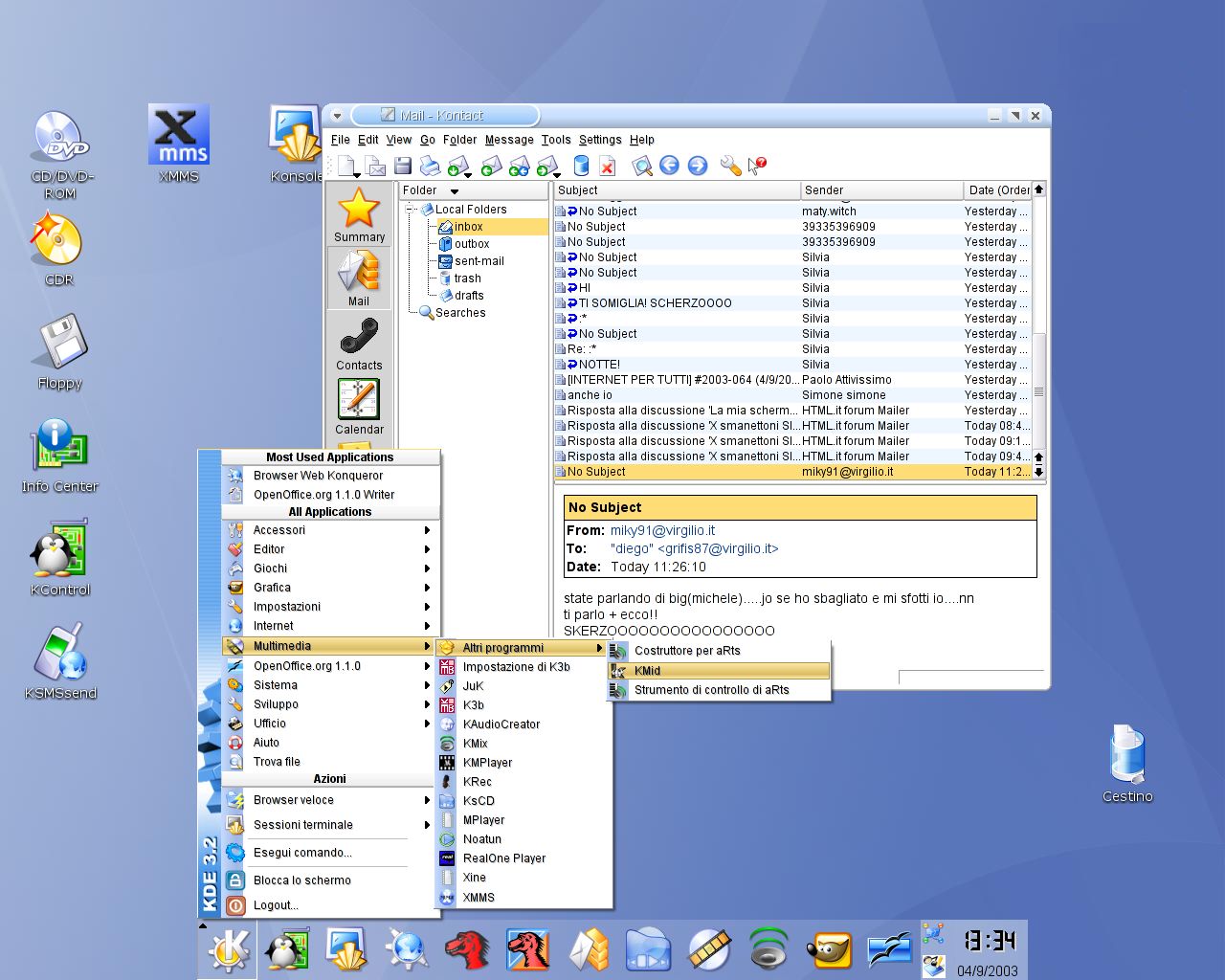Click the grifis87@virgilio.it recipient link
The image size is (1225, 980).
pyautogui.click(x=694, y=548)
